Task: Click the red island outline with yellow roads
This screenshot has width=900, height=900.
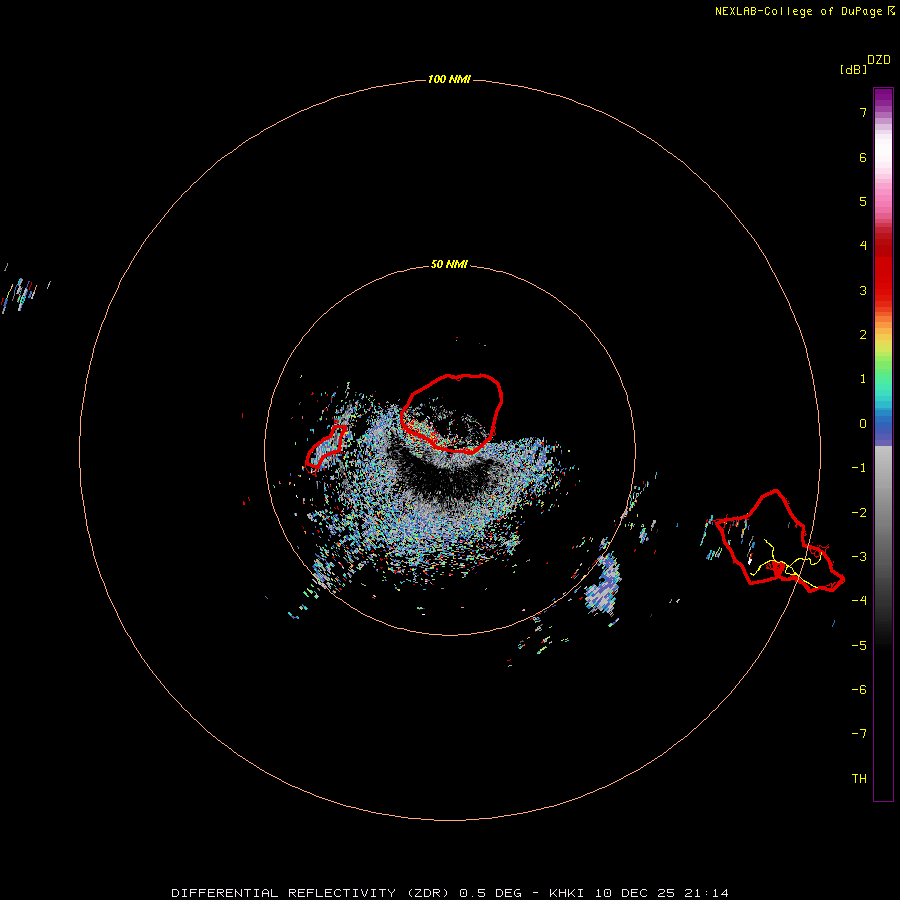Action: pos(779,541)
